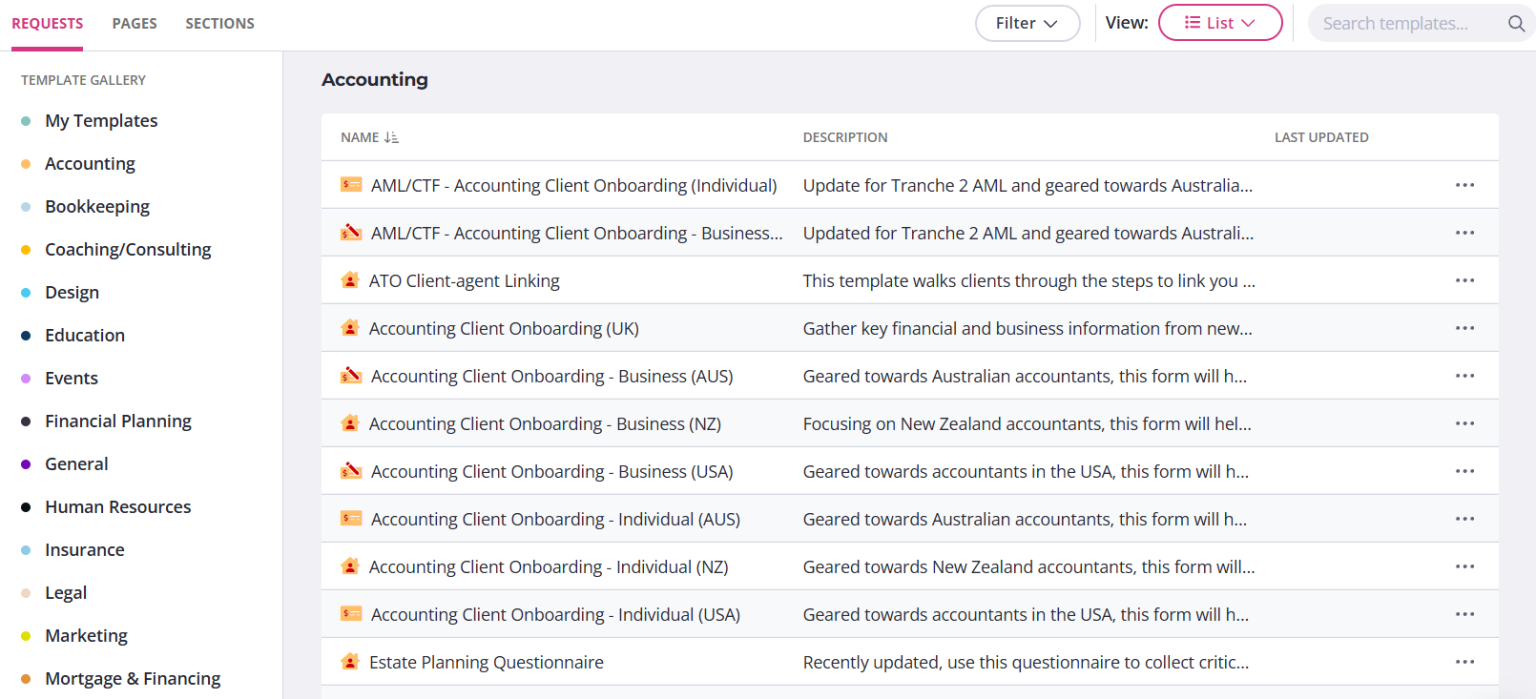
Task: Select the General category
Action: tap(76, 465)
